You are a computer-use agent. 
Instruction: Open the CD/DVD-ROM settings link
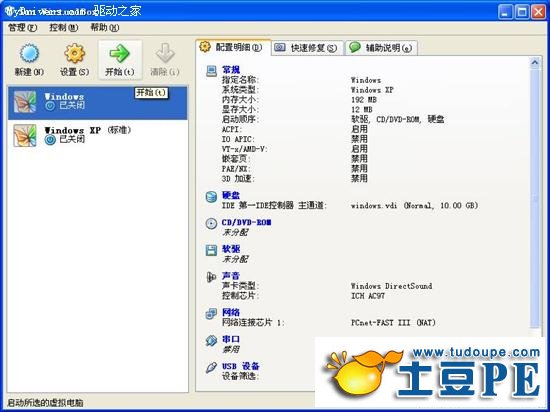[x=247, y=222]
